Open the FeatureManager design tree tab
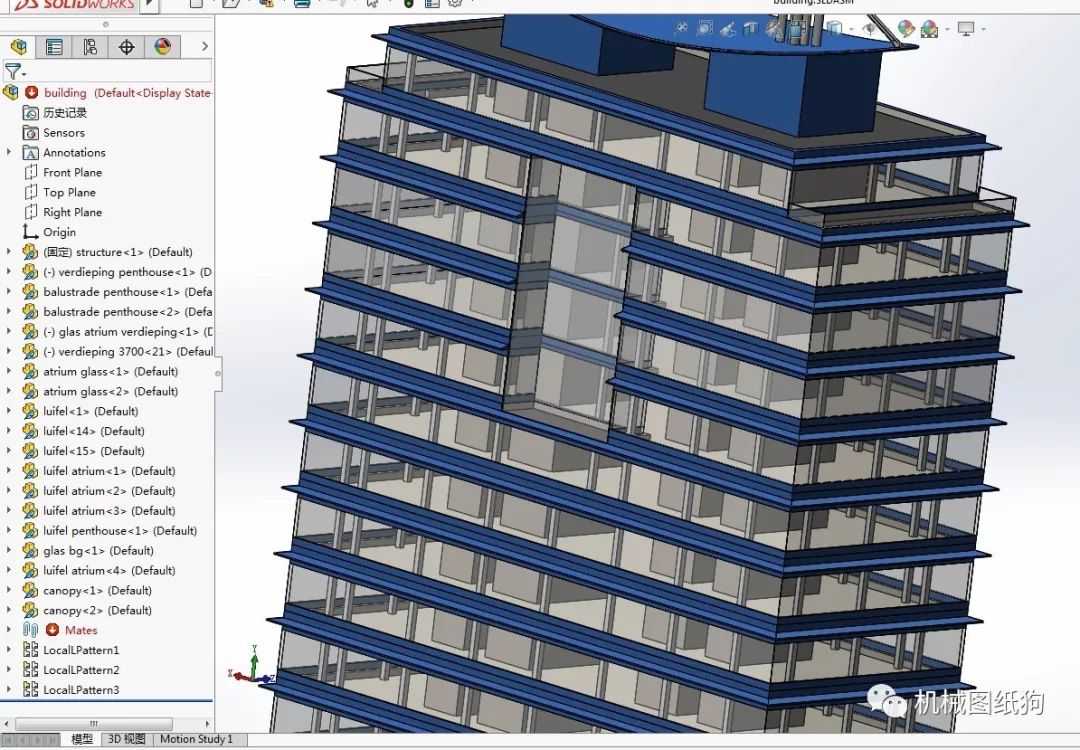The height and width of the screenshot is (750, 1080). click(x=19, y=47)
